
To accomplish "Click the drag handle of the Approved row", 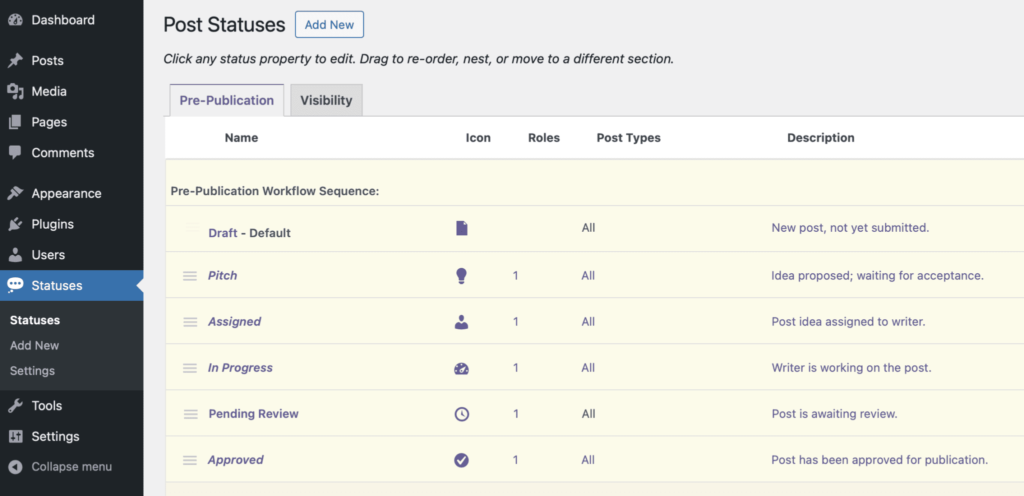I will click(190, 460).
